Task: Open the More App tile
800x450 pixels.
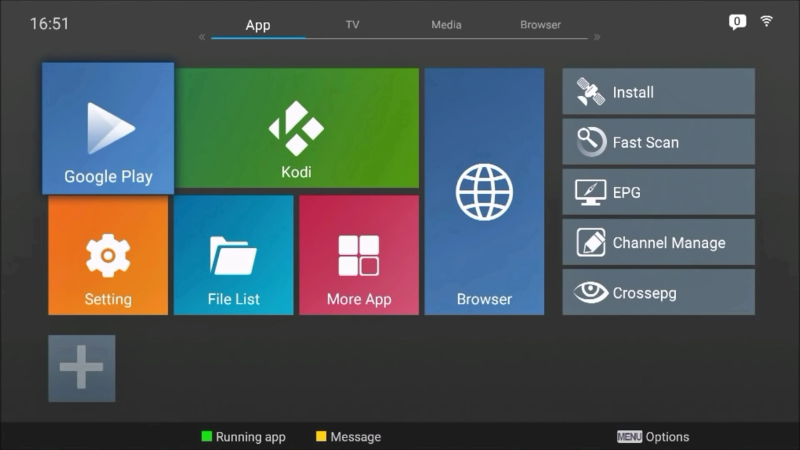Action: click(x=359, y=255)
